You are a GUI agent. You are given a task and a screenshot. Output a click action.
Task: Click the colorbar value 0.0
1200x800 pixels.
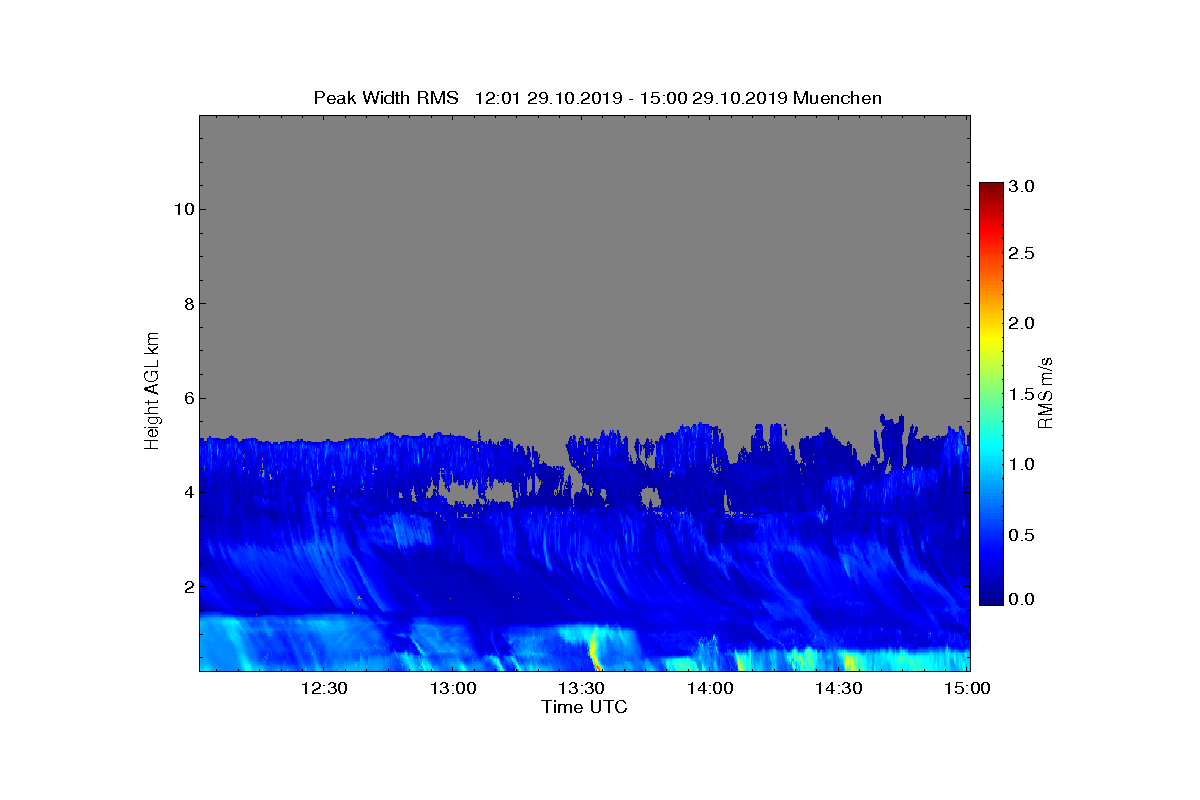tap(1020, 599)
